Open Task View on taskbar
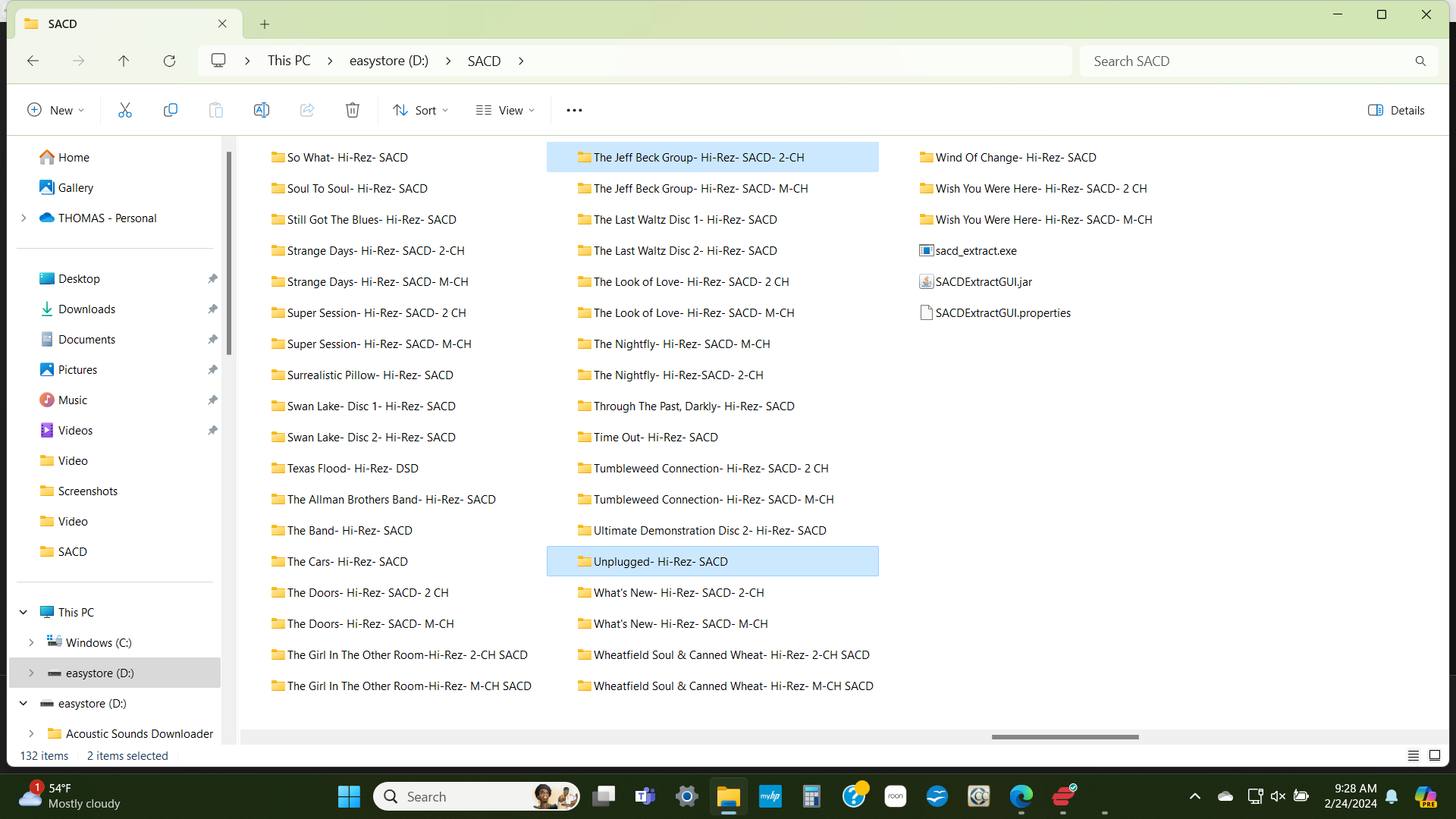Viewport: 1456px width, 819px height. pos(604,796)
